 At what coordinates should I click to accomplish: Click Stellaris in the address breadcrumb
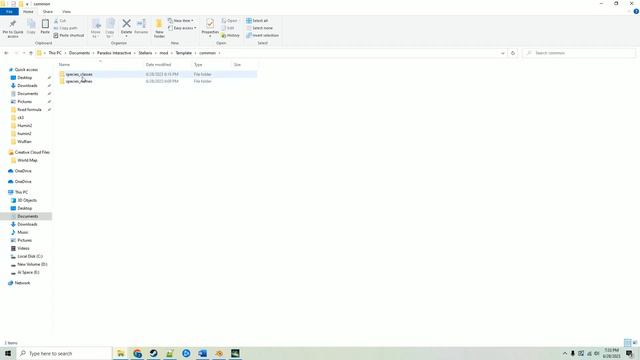[x=145, y=53]
